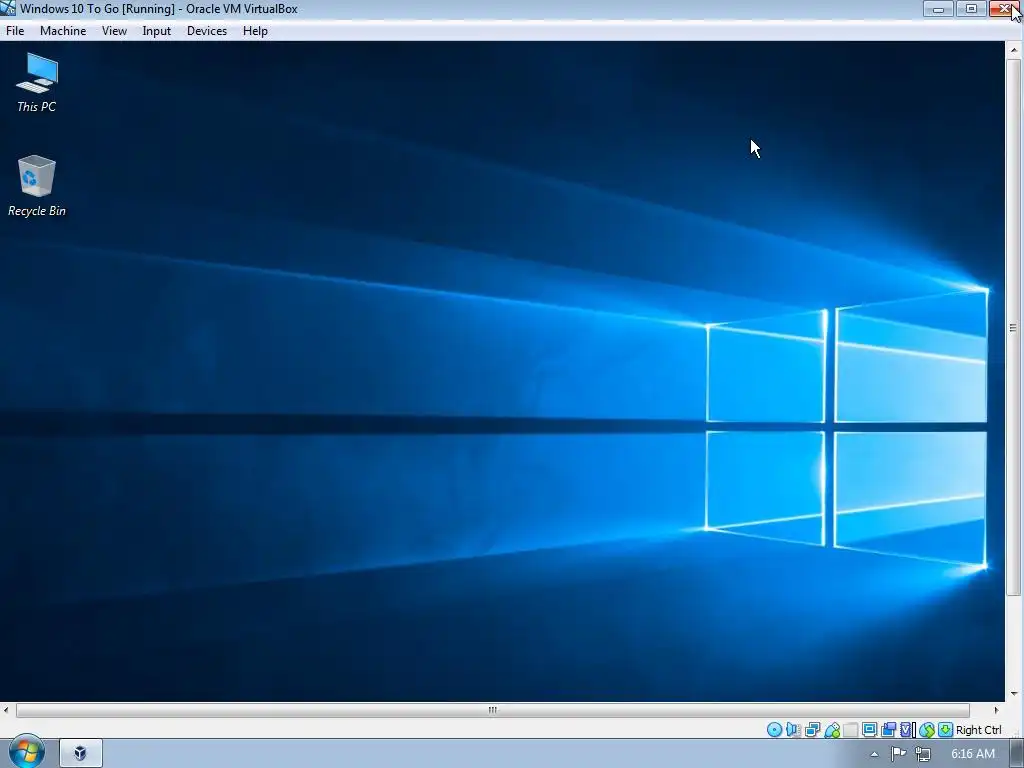Click the virtualization features V icon
The image size is (1024, 768).
tap(906, 729)
